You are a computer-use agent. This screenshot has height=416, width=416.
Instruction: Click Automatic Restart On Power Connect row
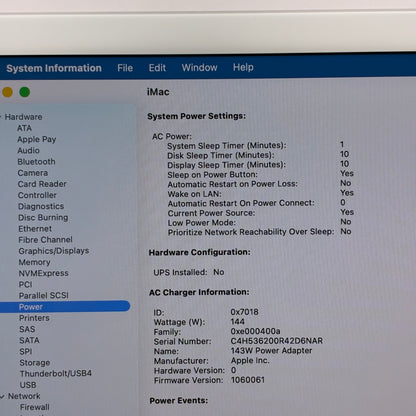pos(257,203)
